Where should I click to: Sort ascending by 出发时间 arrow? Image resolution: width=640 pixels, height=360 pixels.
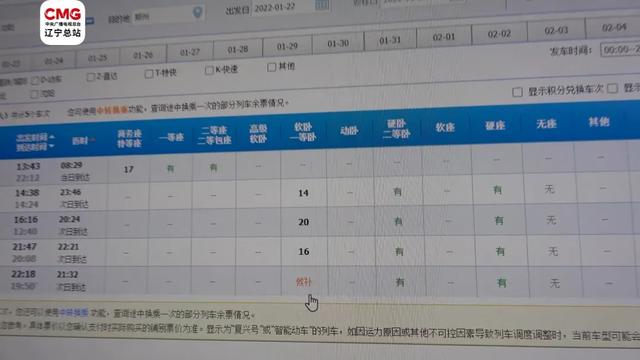[52, 136]
